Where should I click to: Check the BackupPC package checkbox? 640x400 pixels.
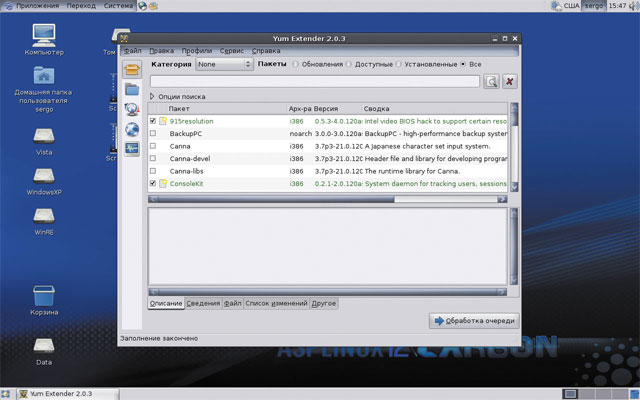(x=153, y=133)
